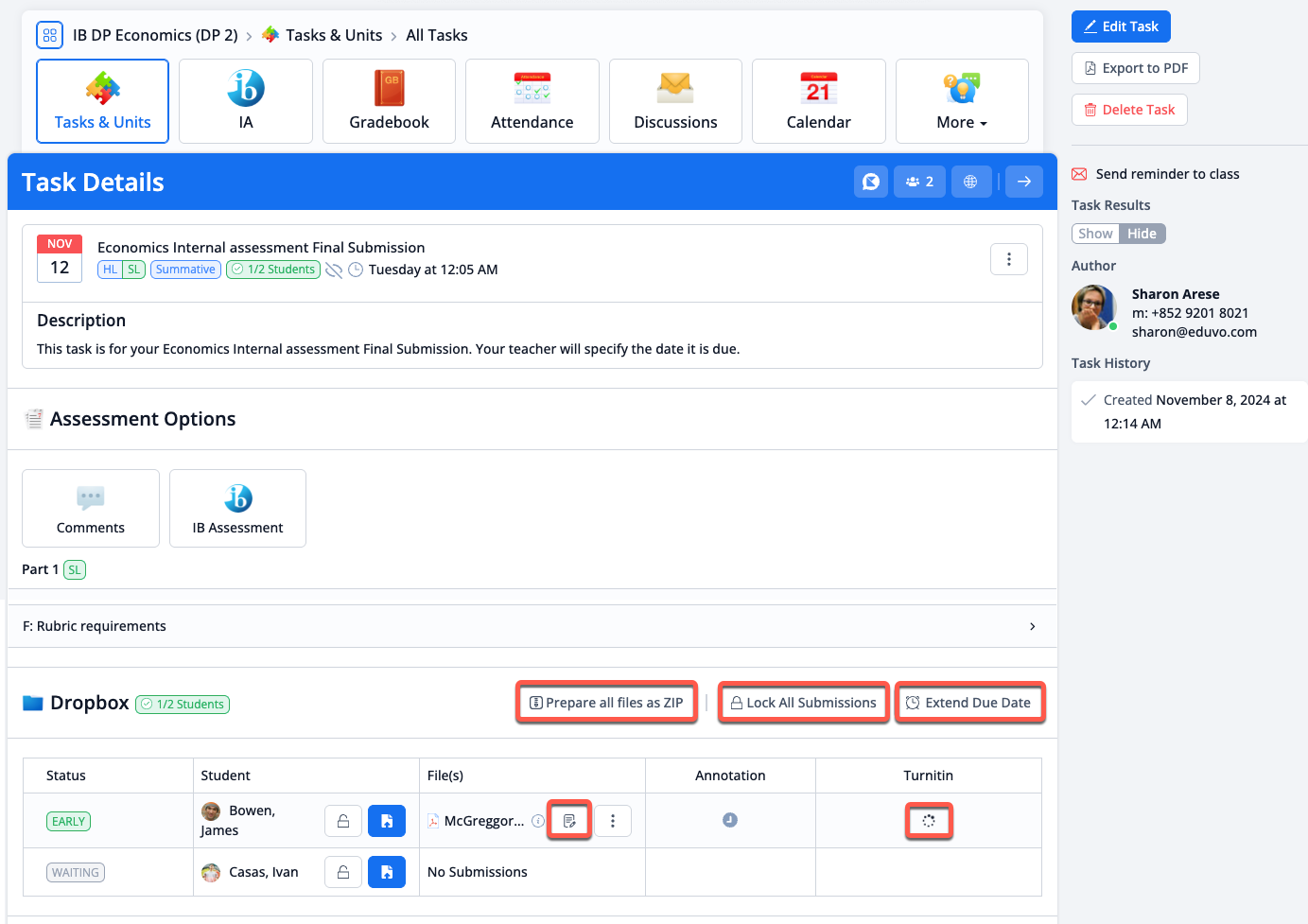Switch to the Gradebook tab

[389, 101]
